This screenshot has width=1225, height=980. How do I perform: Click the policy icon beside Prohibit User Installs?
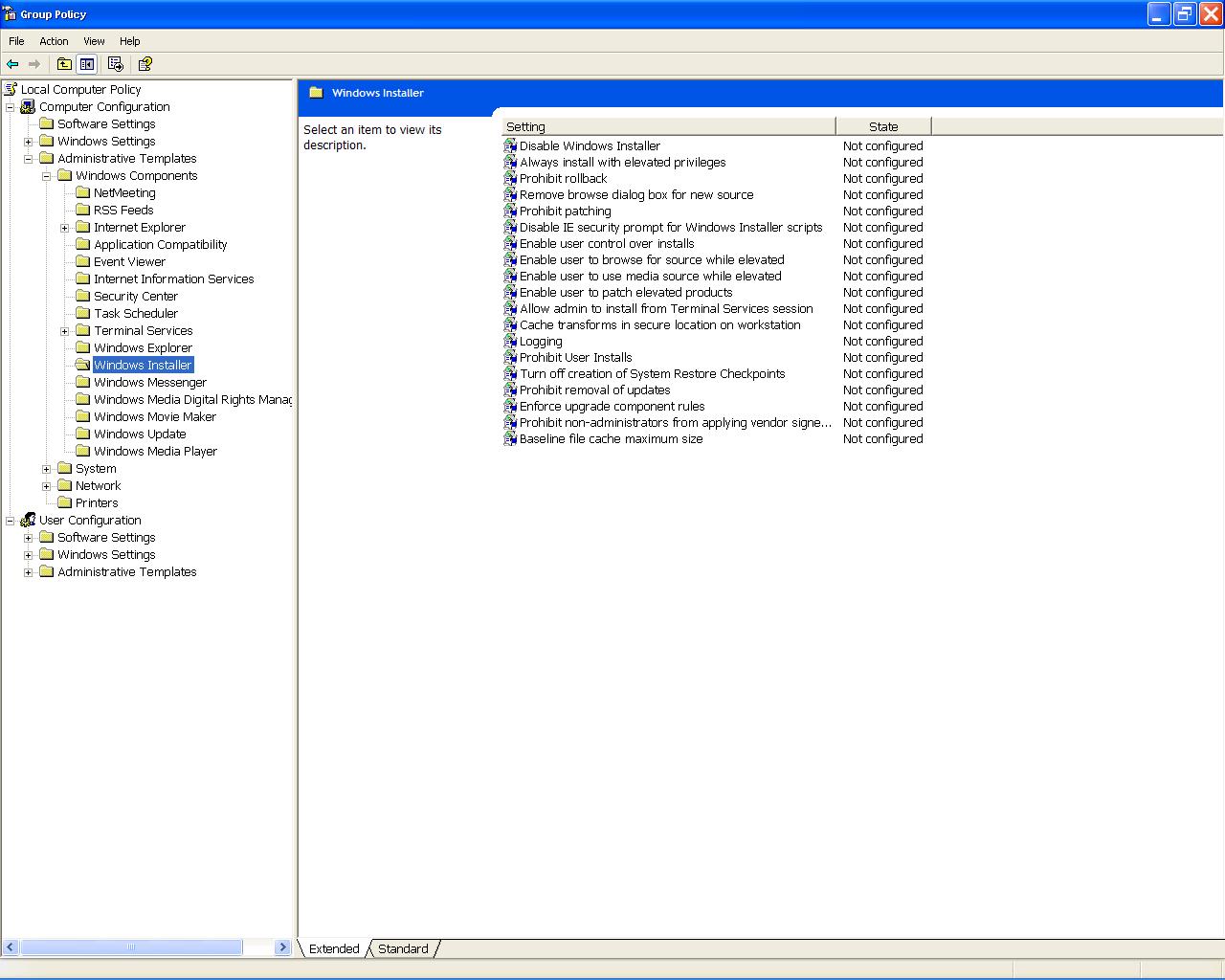(x=510, y=357)
